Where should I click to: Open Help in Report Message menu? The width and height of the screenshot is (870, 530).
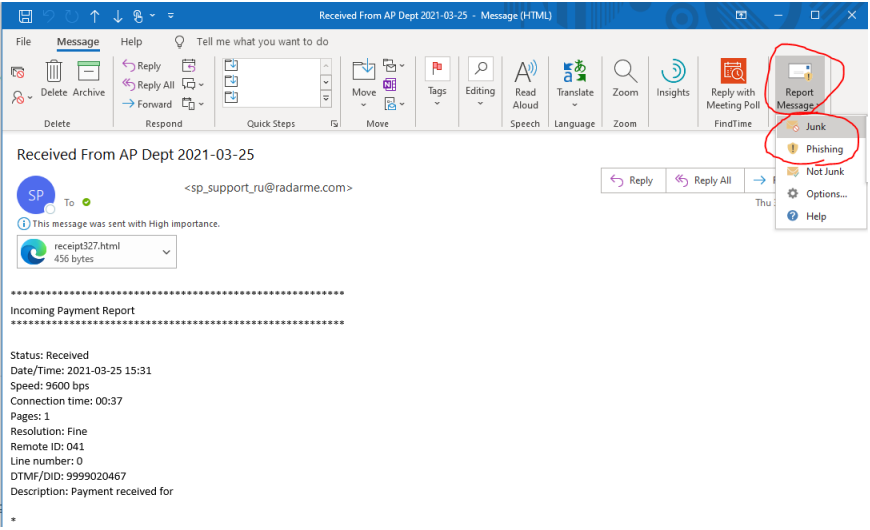pos(821,216)
